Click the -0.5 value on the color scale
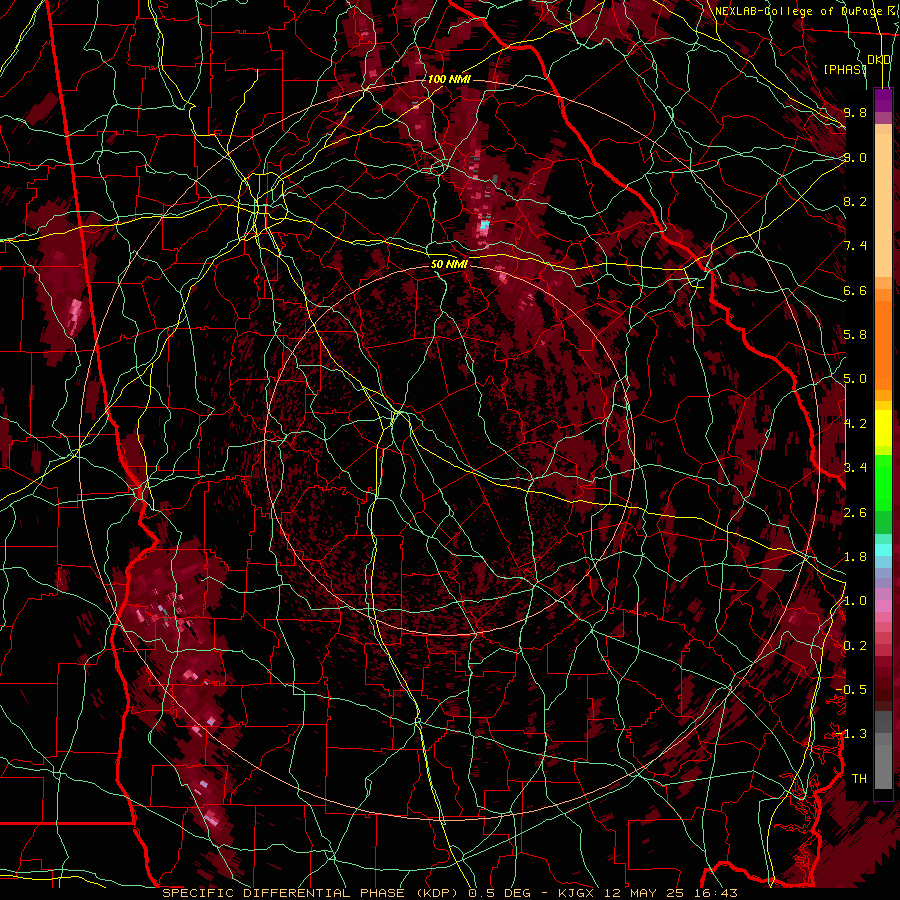900x900 pixels. (851, 690)
